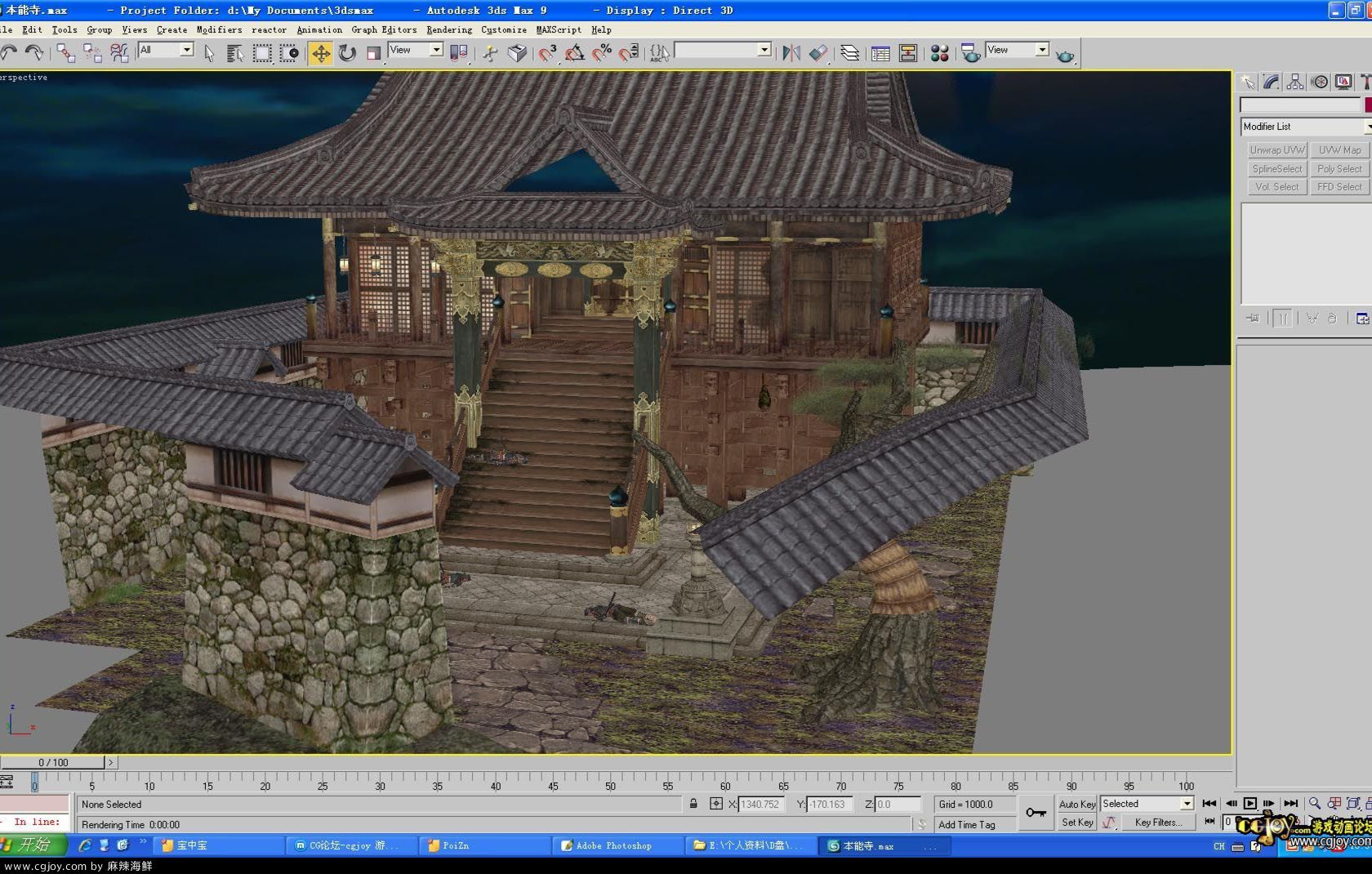Viewport: 1372px width, 874px height.
Task: Click the Play Animation button
Action: [1249, 804]
